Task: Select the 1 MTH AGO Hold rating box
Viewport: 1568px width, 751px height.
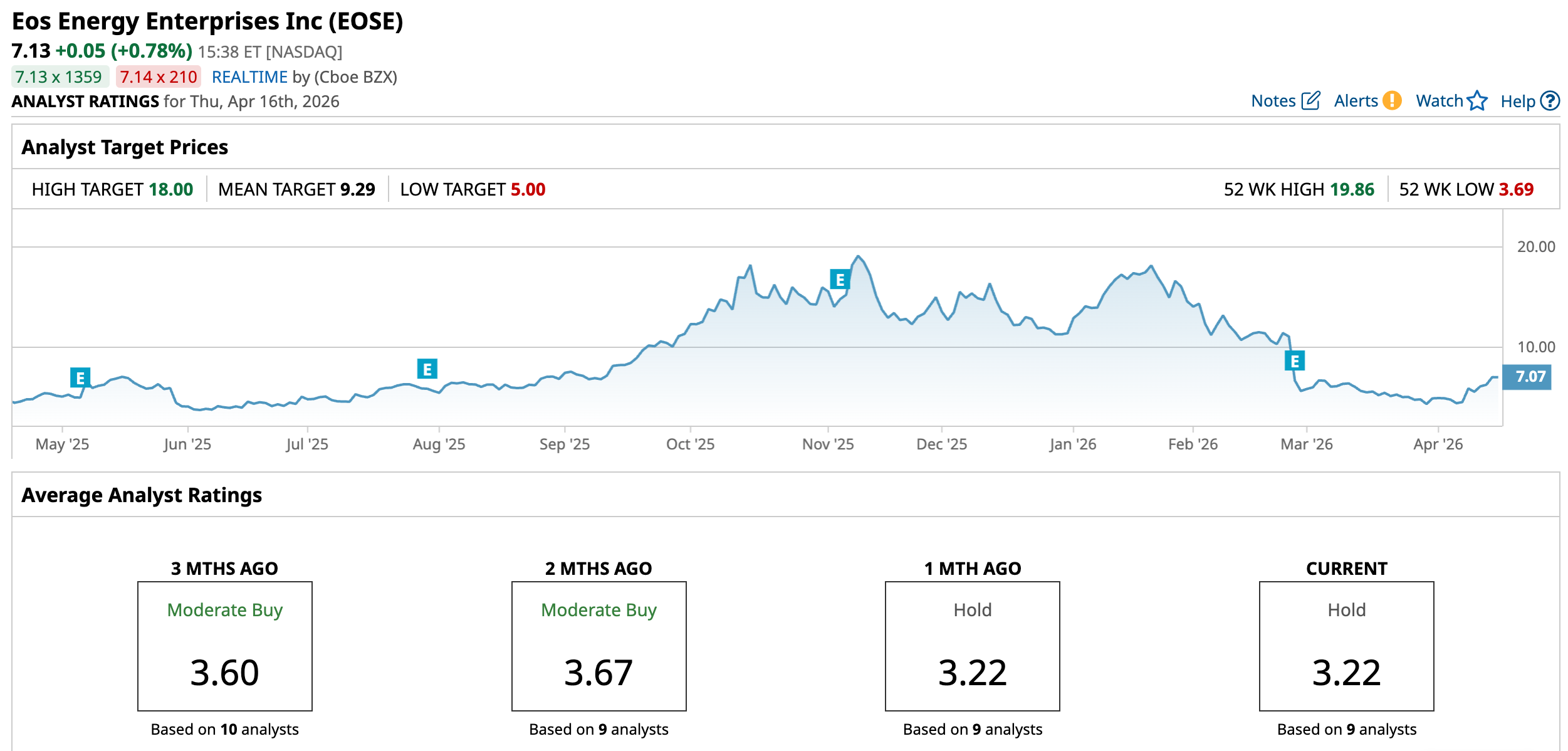Action: click(972, 646)
